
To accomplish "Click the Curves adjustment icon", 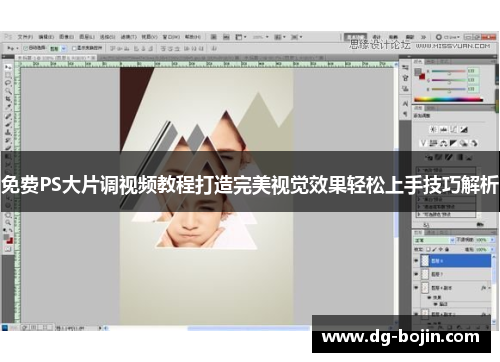I will coord(454,130).
